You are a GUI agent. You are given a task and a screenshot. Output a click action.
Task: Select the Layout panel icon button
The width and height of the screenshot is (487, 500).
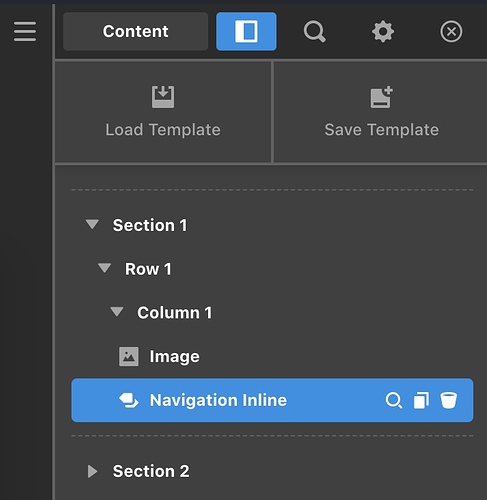(246, 32)
